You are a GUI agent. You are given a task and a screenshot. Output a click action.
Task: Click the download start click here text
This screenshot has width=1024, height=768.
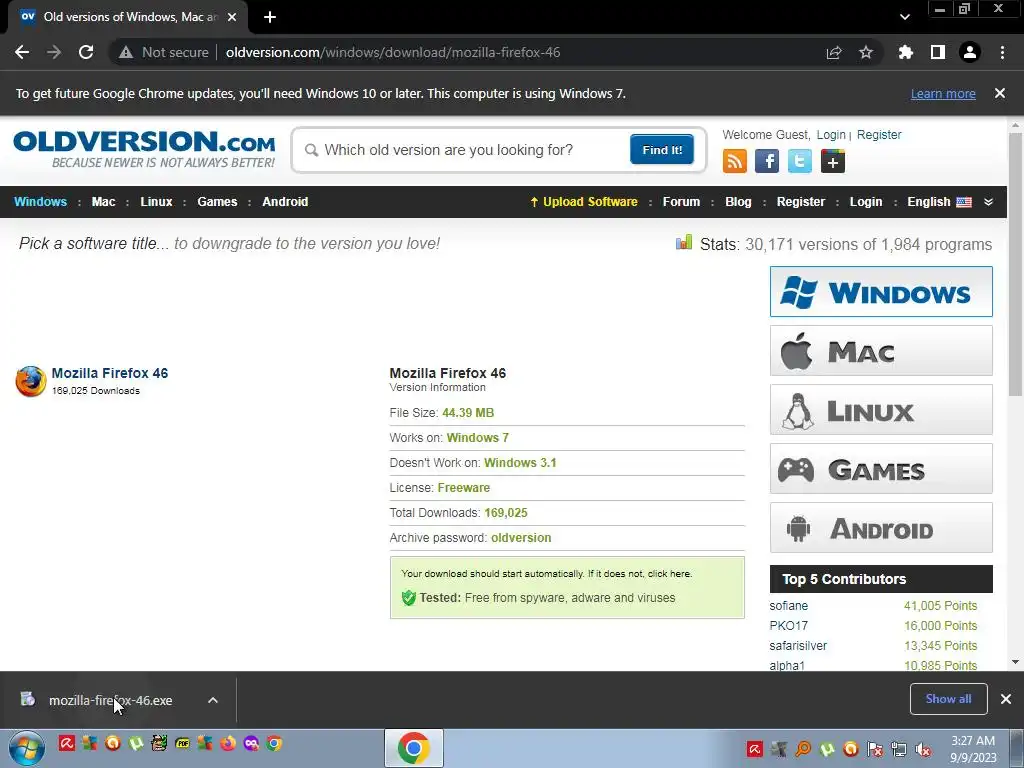[x=669, y=573]
